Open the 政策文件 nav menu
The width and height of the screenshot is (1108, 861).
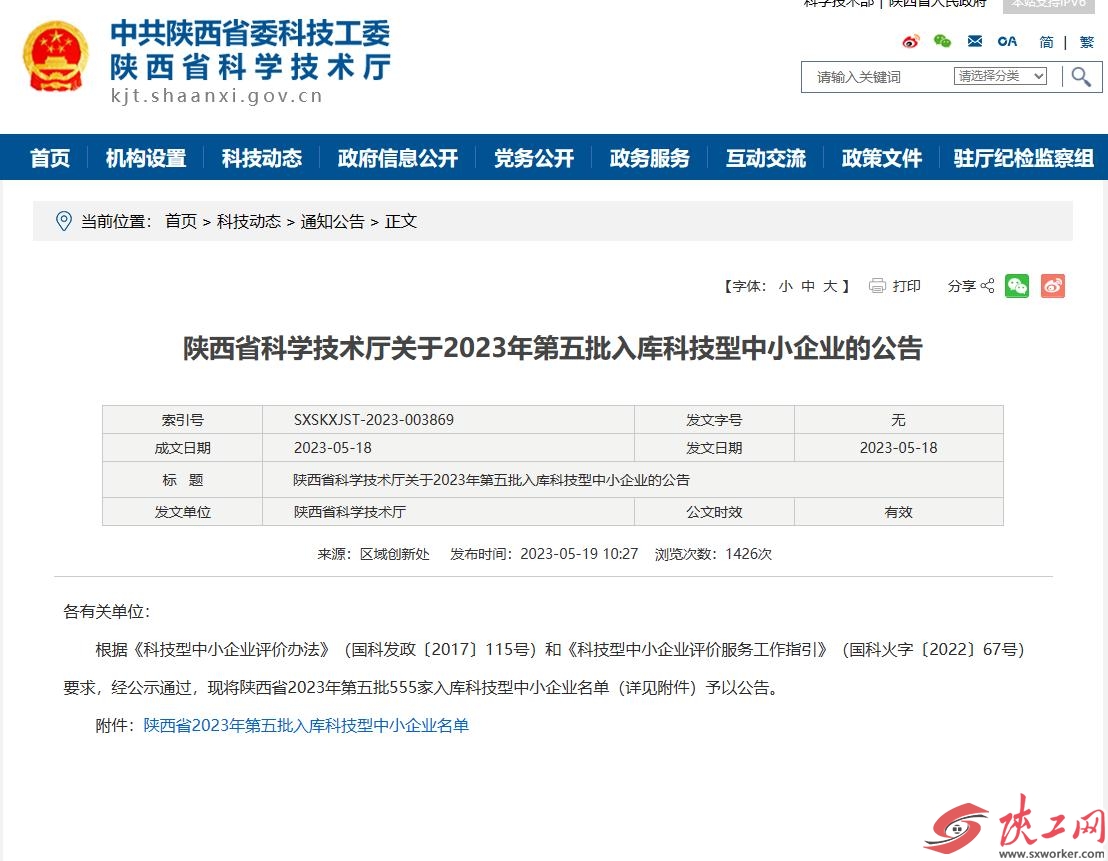[x=882, y=158]
